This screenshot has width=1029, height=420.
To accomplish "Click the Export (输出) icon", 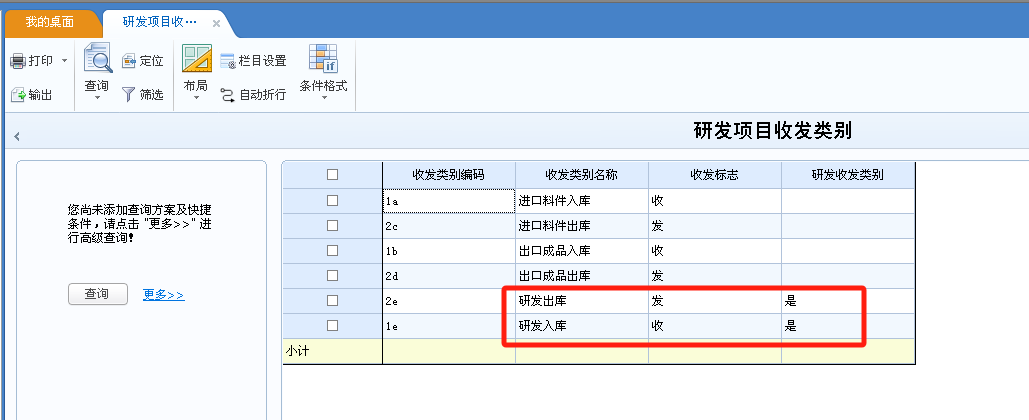I will click(x=18, y=95).
